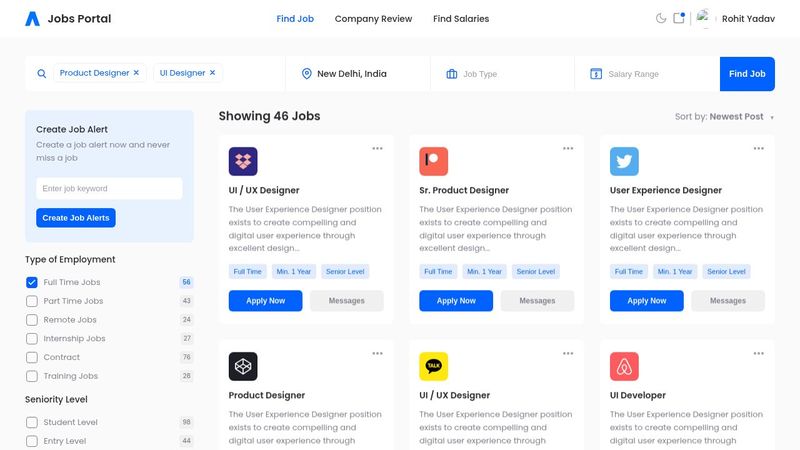Remove the UI Designer search tag
Viewport: 800px width, 450px height.
(x=212, y=73)
